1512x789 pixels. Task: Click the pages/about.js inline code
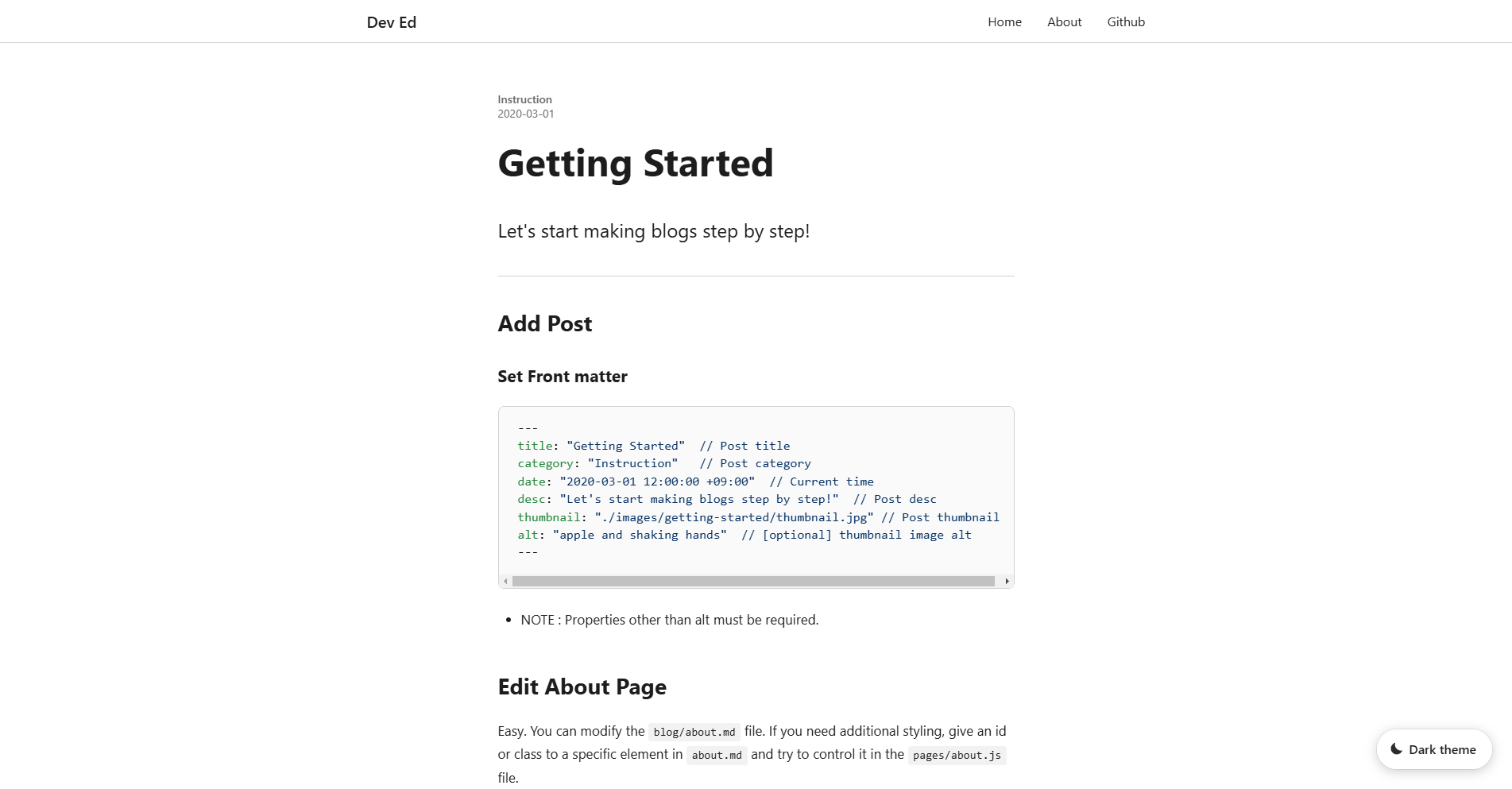957,755
